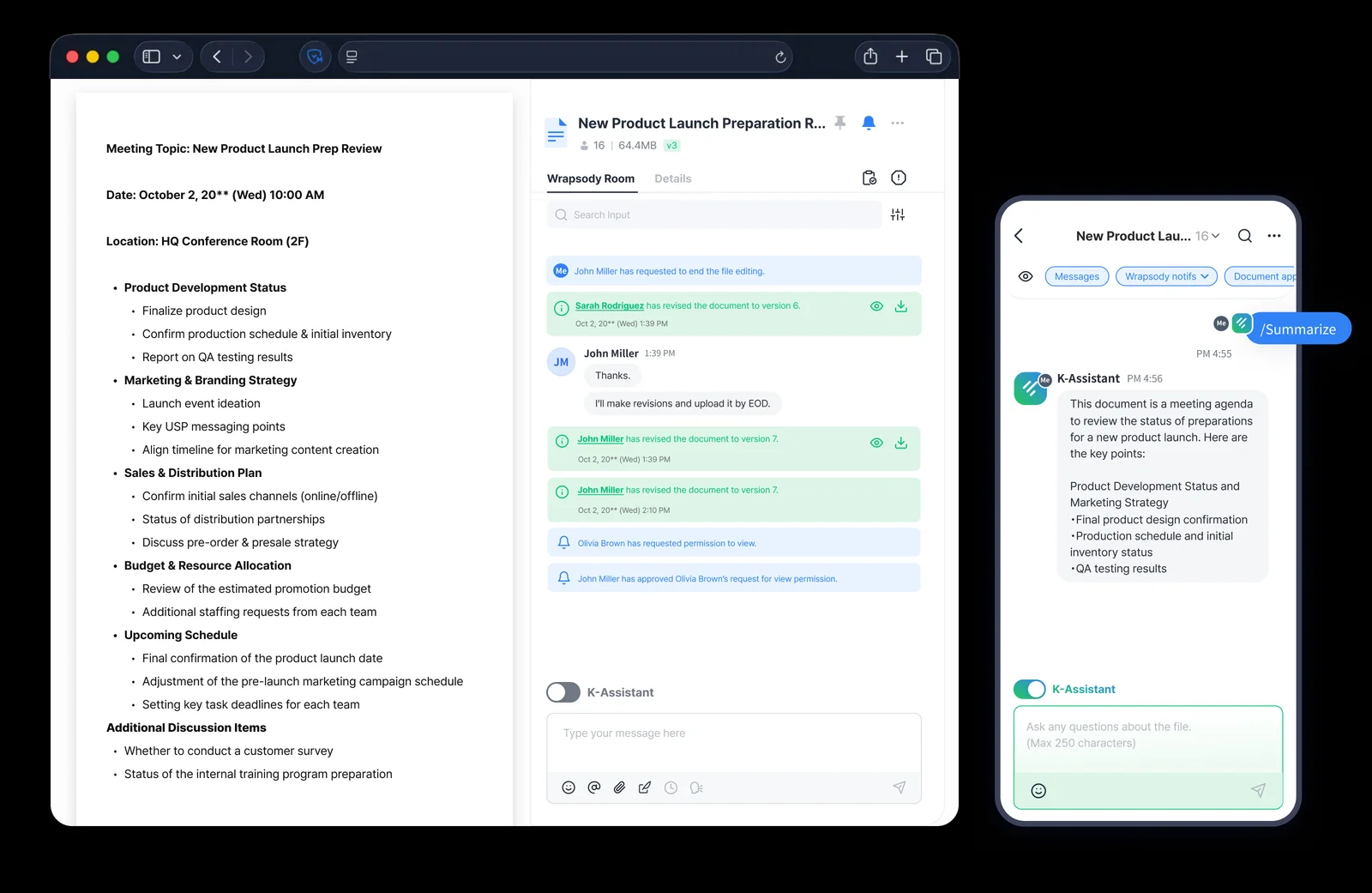Reload the page in the browser address bar

point(780,57)
